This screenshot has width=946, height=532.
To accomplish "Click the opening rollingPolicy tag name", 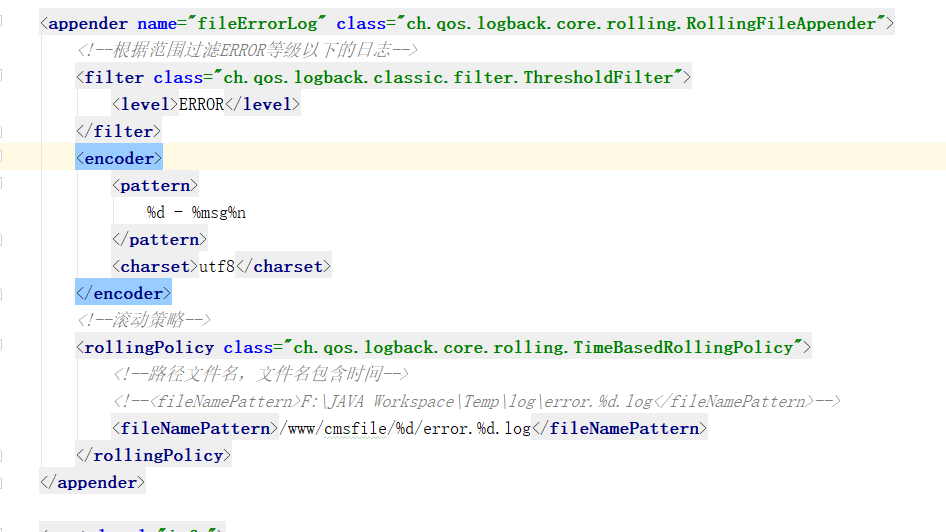I will 149,347.
